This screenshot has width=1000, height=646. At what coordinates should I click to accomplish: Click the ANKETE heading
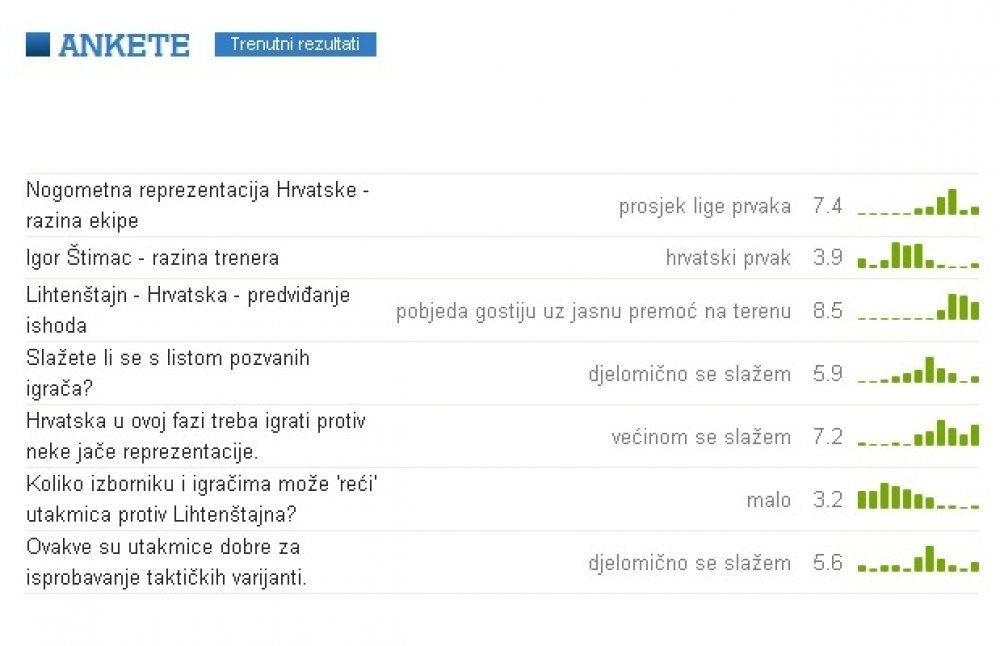(124, 45)
